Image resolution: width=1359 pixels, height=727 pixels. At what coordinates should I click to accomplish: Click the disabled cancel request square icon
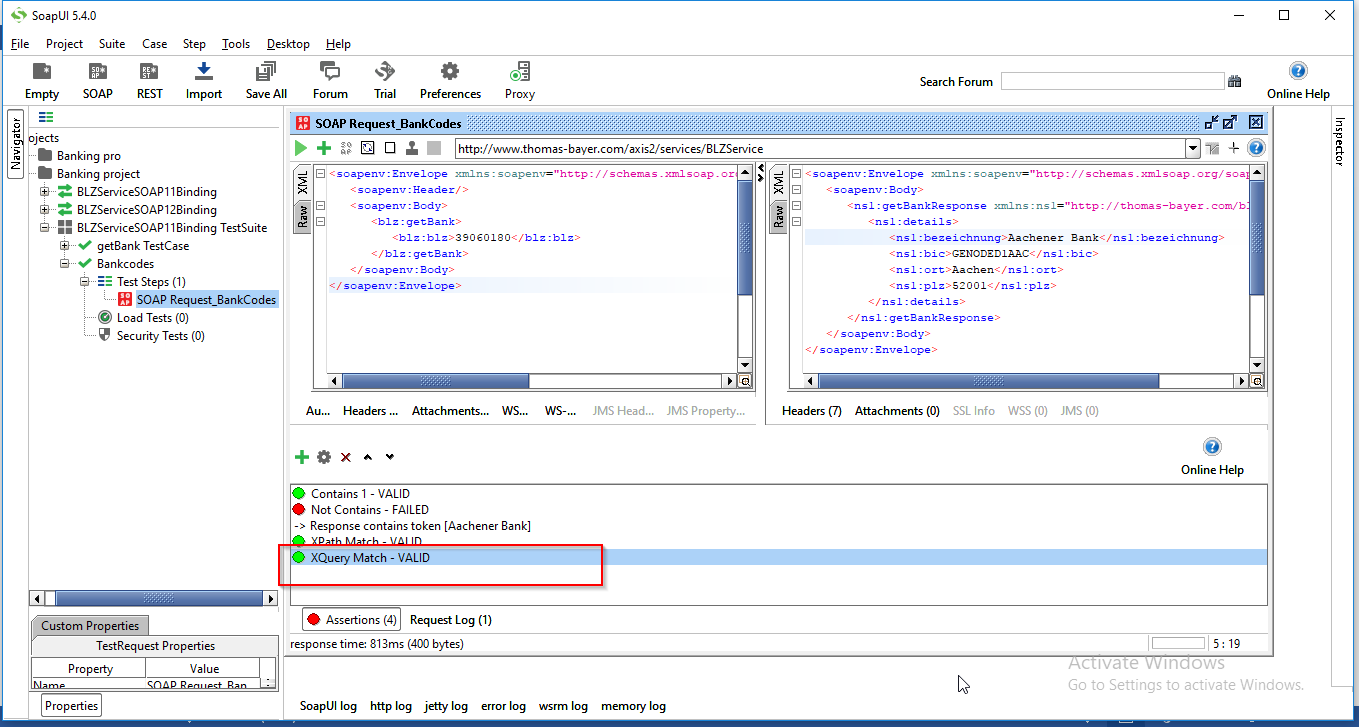434,148
